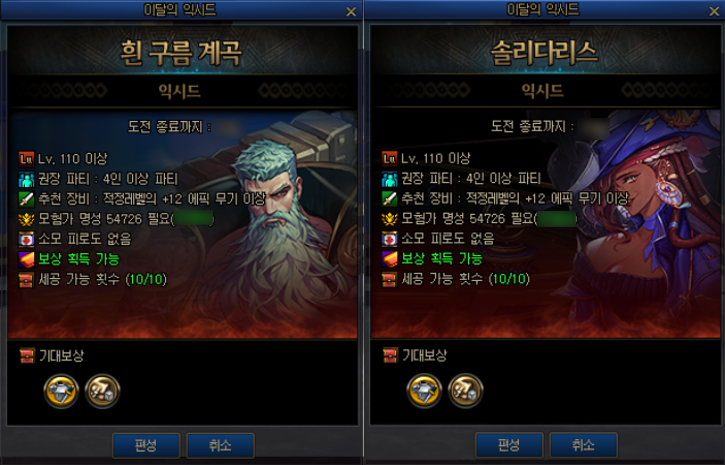
Task: Click the fame icon beside 모험가 명성, right
Action: [389, 219]
